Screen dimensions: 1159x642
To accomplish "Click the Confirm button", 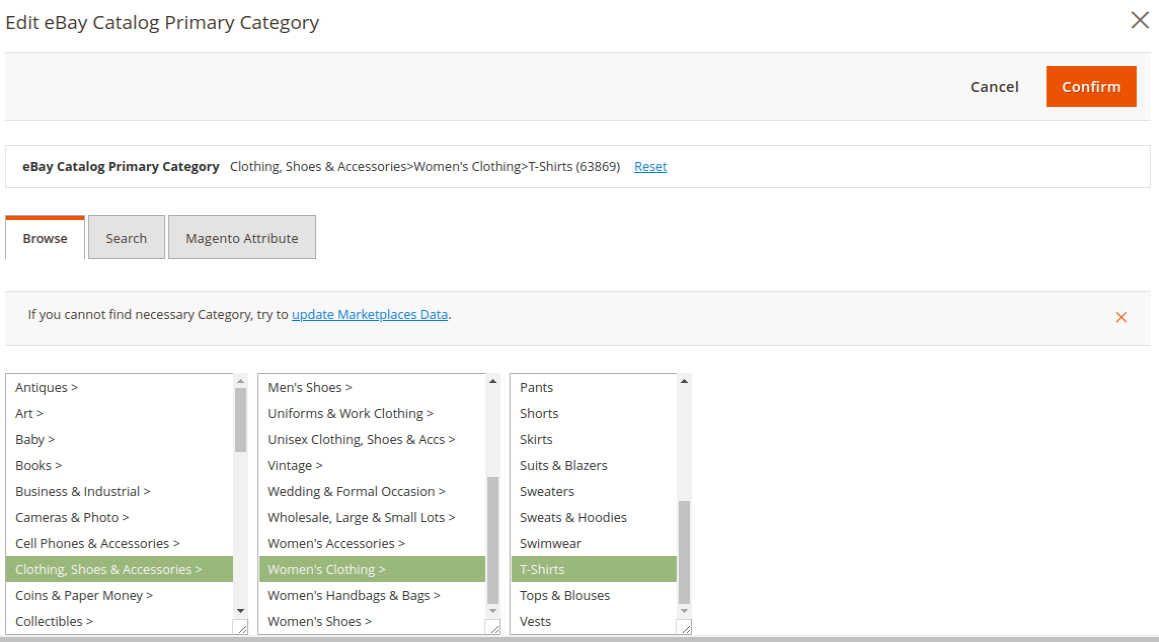I will coord(1091,87).
